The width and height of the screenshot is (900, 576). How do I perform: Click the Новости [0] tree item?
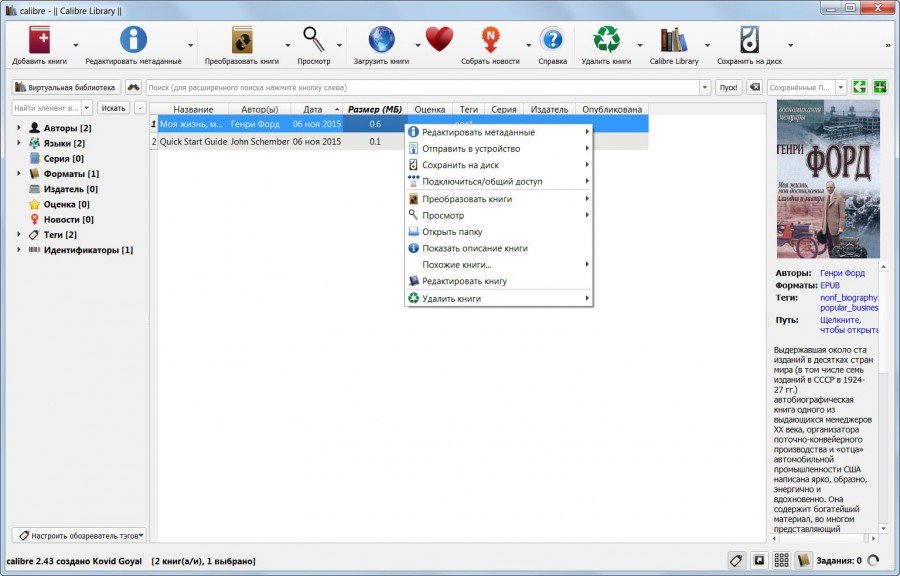68,219
